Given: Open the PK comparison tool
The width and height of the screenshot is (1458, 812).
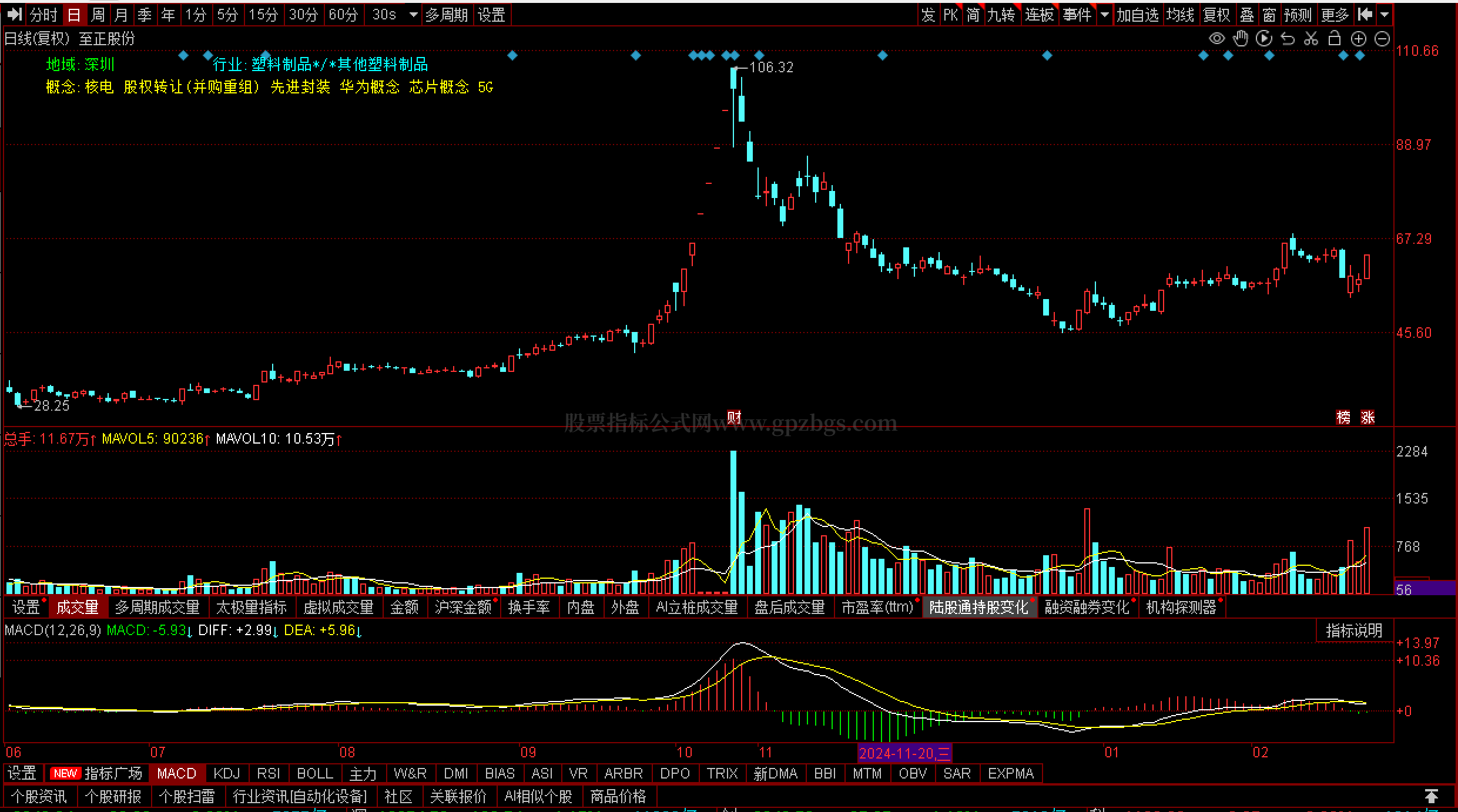Looking at the screenshot, I should point(950,15).
